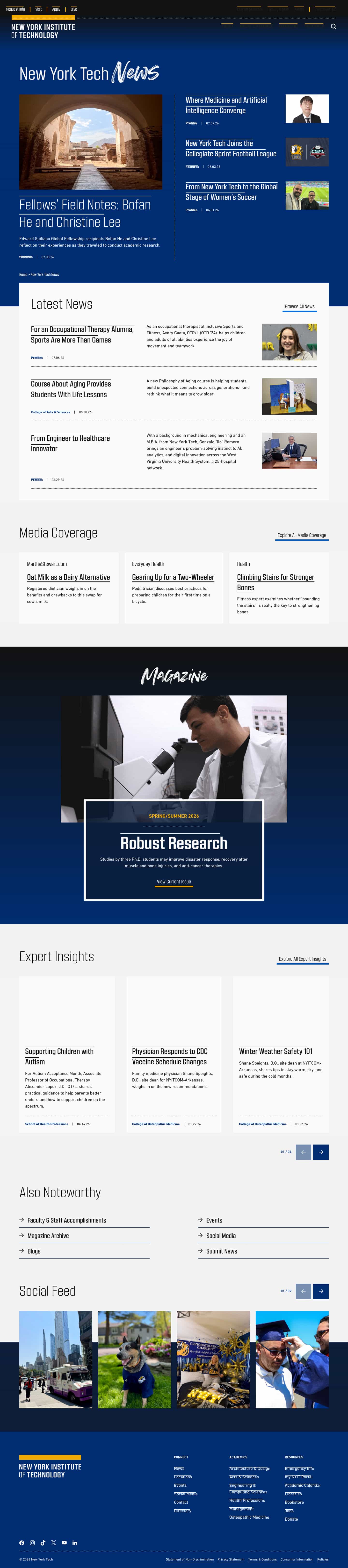The height and width of the screenshot is (1568, 348).
Task: Open Privacy Statement footer link
Action: tap(231, 1560)
